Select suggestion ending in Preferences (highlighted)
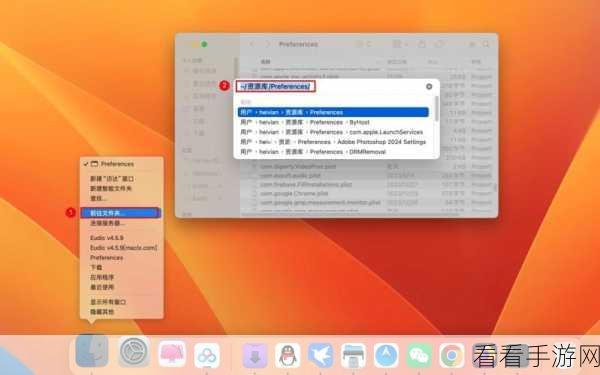The height and width of the screenshot is (375, 600). click(333, 112)
